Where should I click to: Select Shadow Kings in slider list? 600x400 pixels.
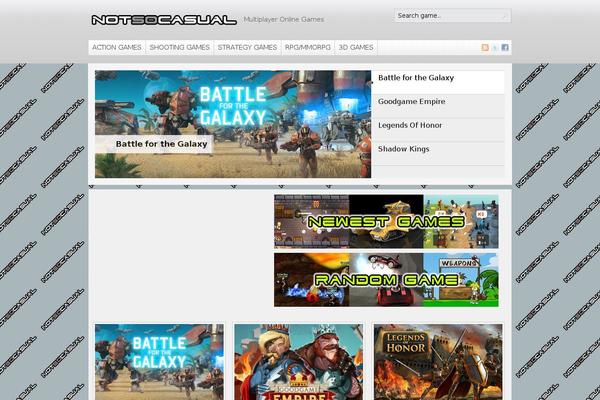pos(437,153)
